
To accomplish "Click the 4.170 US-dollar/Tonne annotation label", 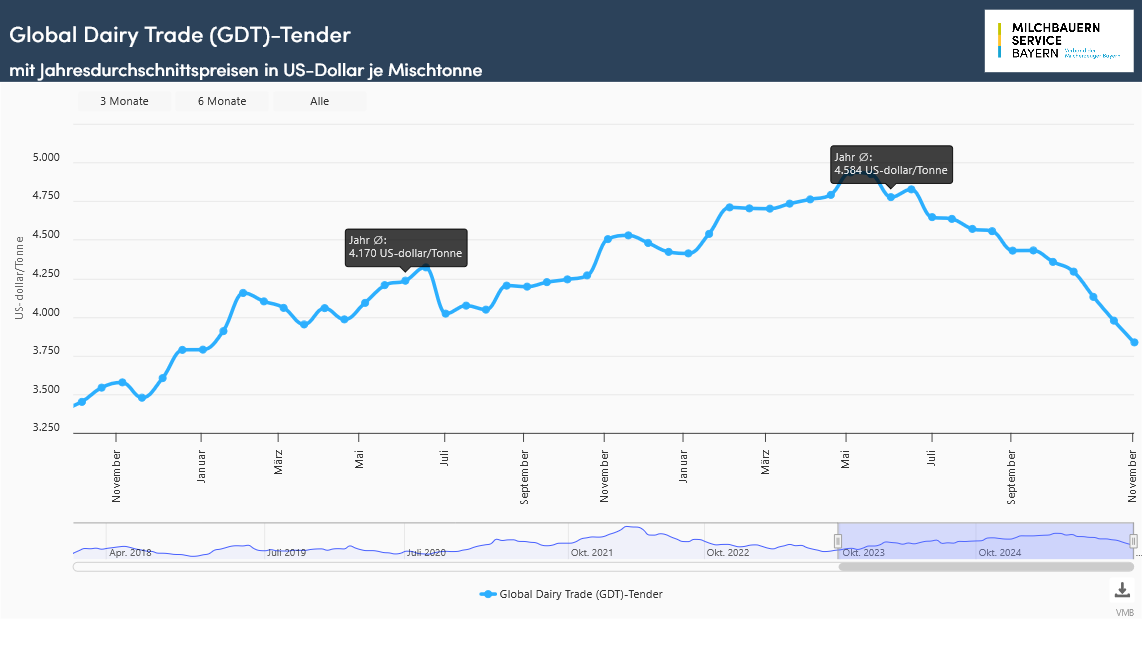I will (405, 247).
